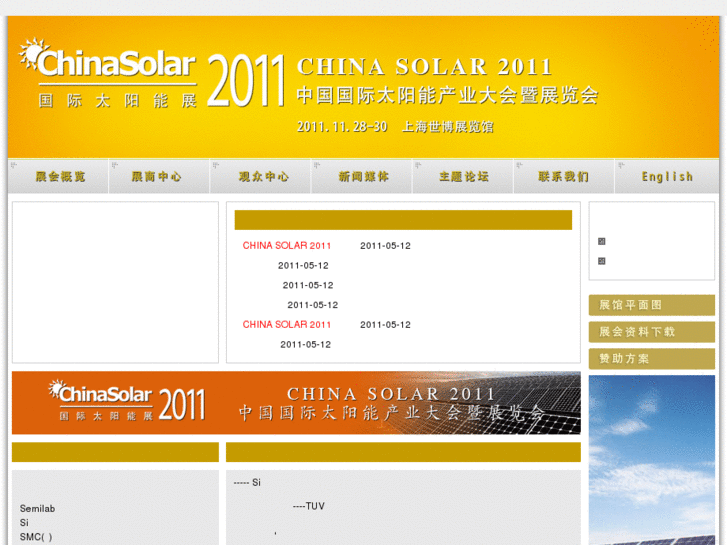
Task: Open the 展馆平面图 sidebar button
Action: (x=651, y=305)
